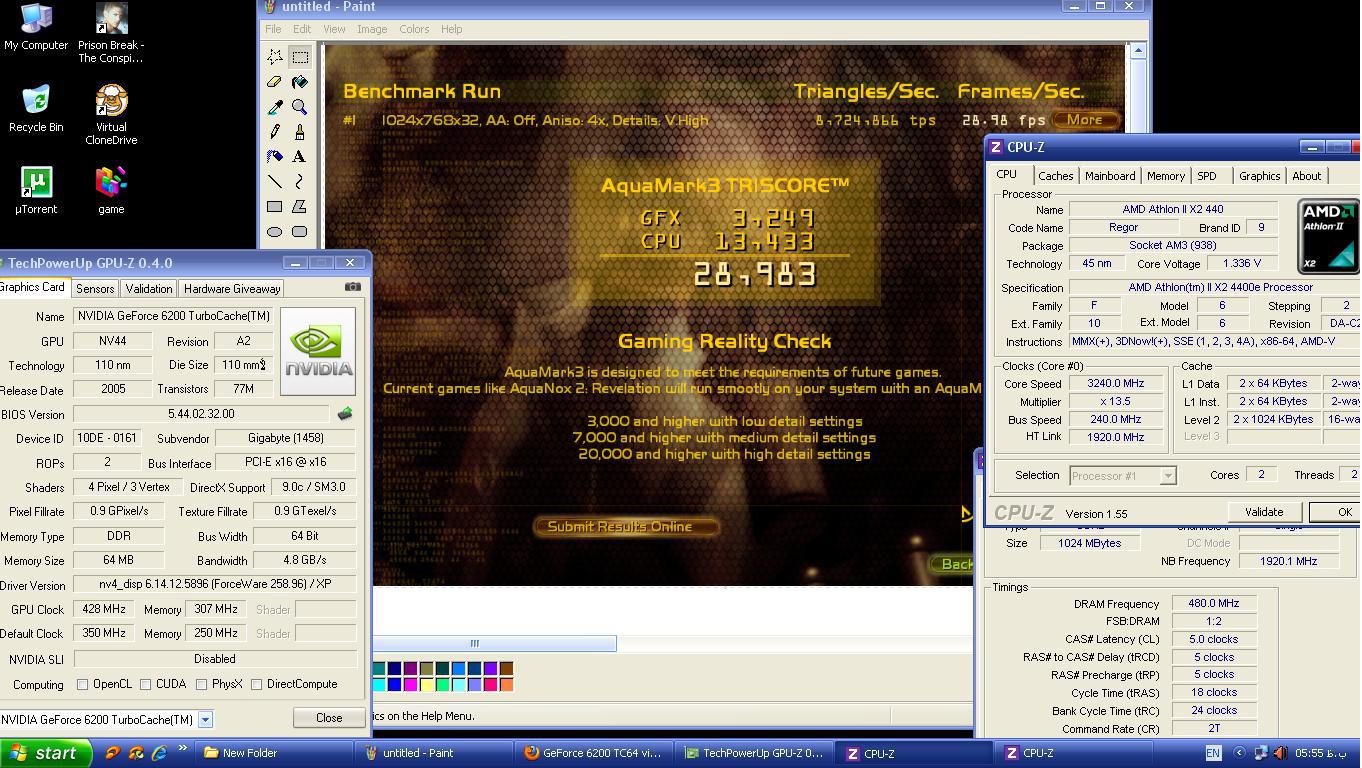Enable the OpenCL checkbox in GPU-Z

[x=83, y=684]
